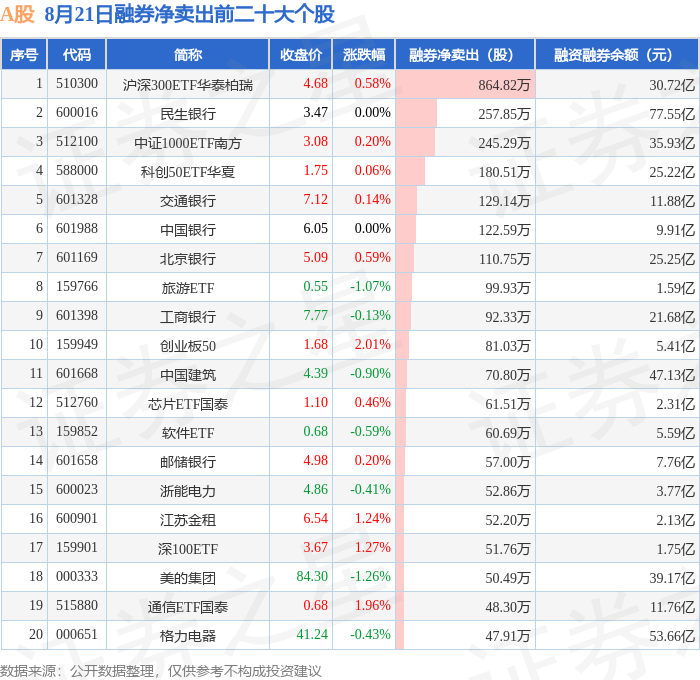Click stock code 601328

point(77,199)
